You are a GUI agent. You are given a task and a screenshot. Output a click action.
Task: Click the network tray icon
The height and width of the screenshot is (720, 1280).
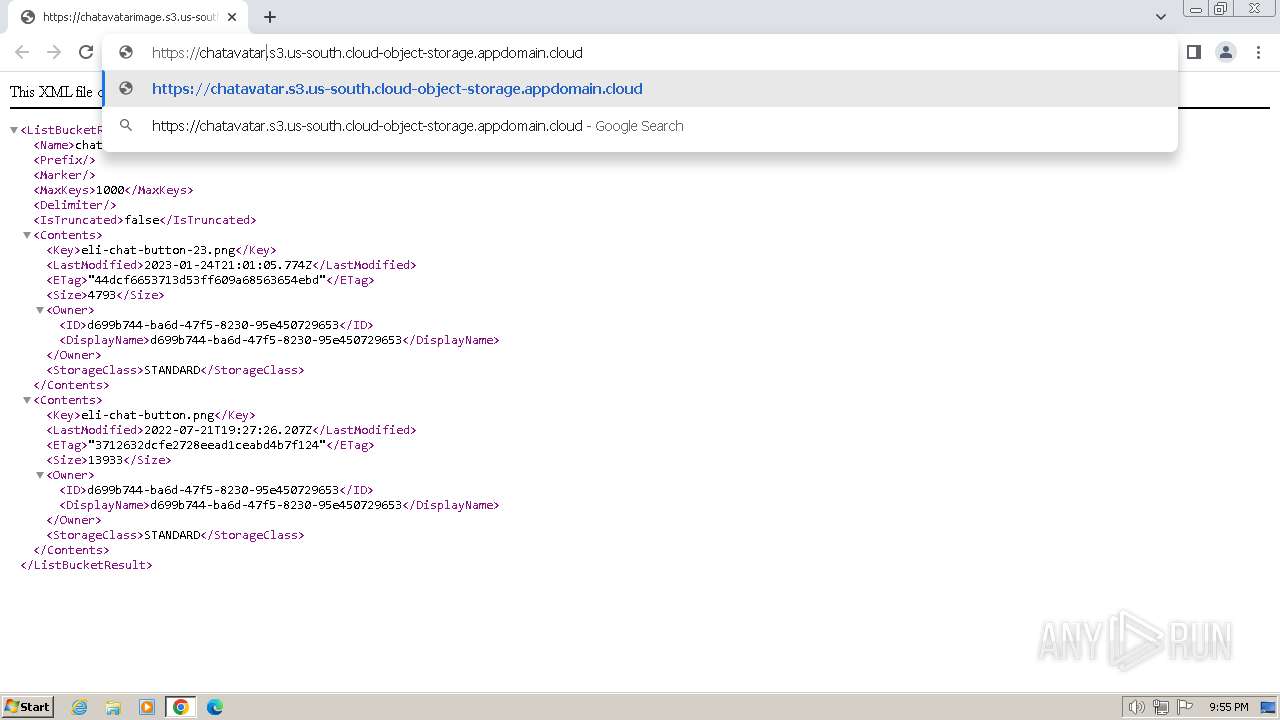click(x=1160, y=707)
